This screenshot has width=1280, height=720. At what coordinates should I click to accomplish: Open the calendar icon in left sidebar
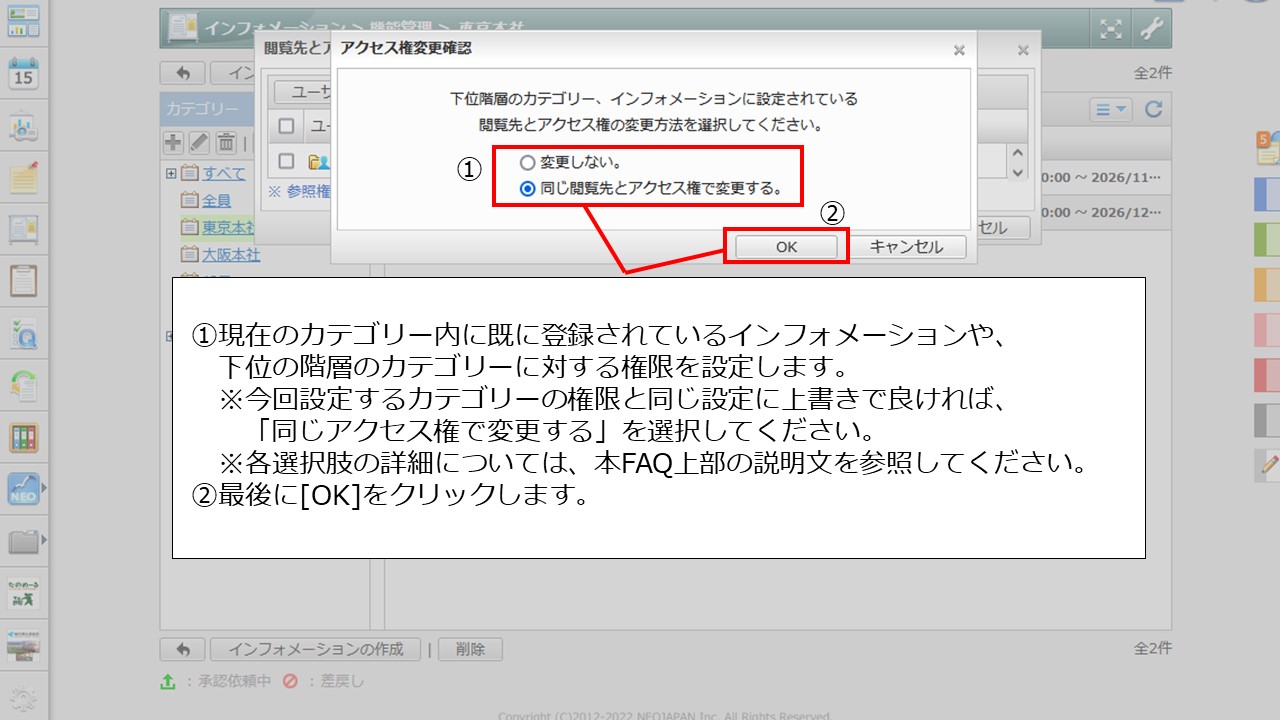(x=23, y=74)
